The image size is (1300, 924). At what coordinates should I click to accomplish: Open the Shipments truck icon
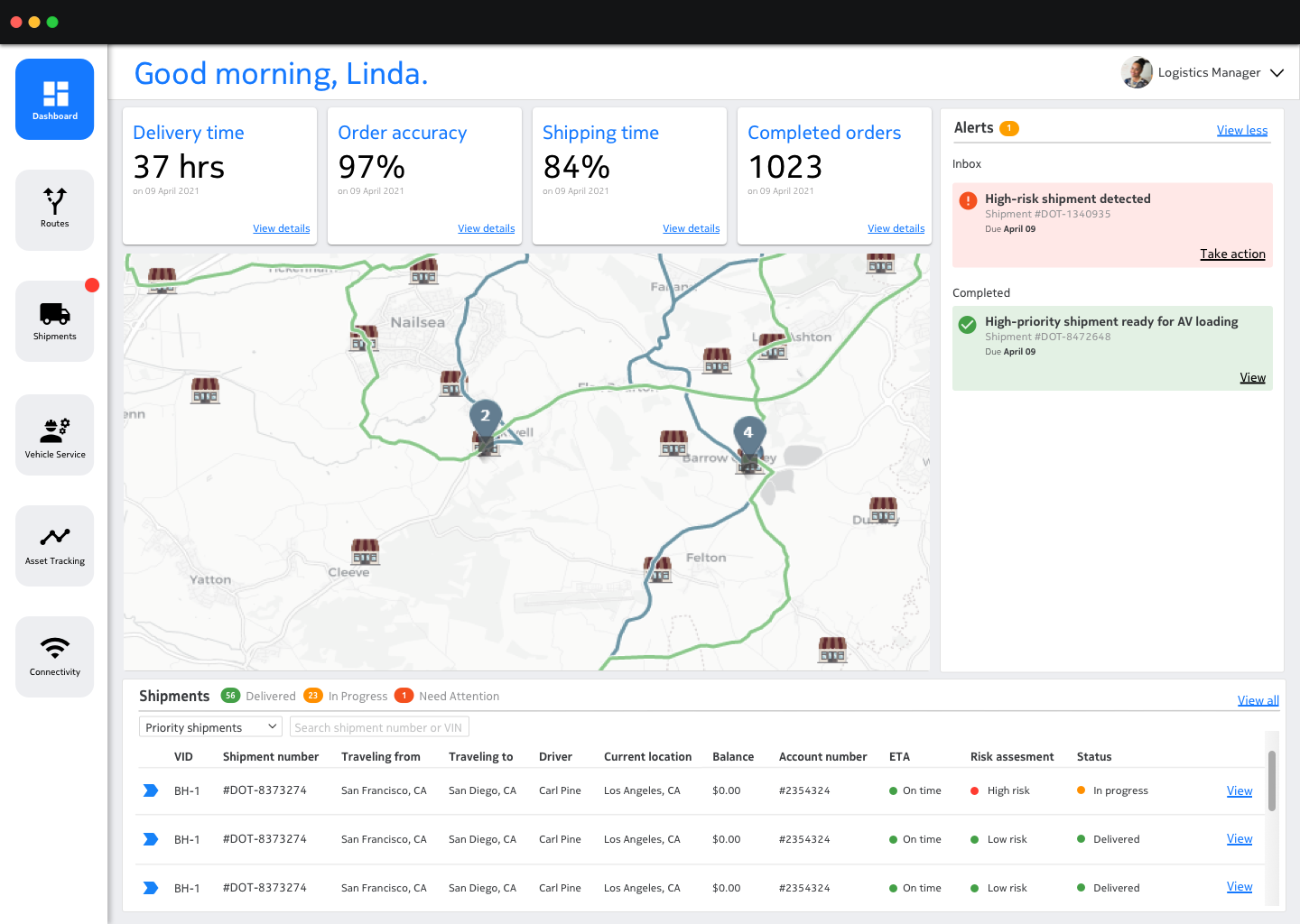pos(55,313)
